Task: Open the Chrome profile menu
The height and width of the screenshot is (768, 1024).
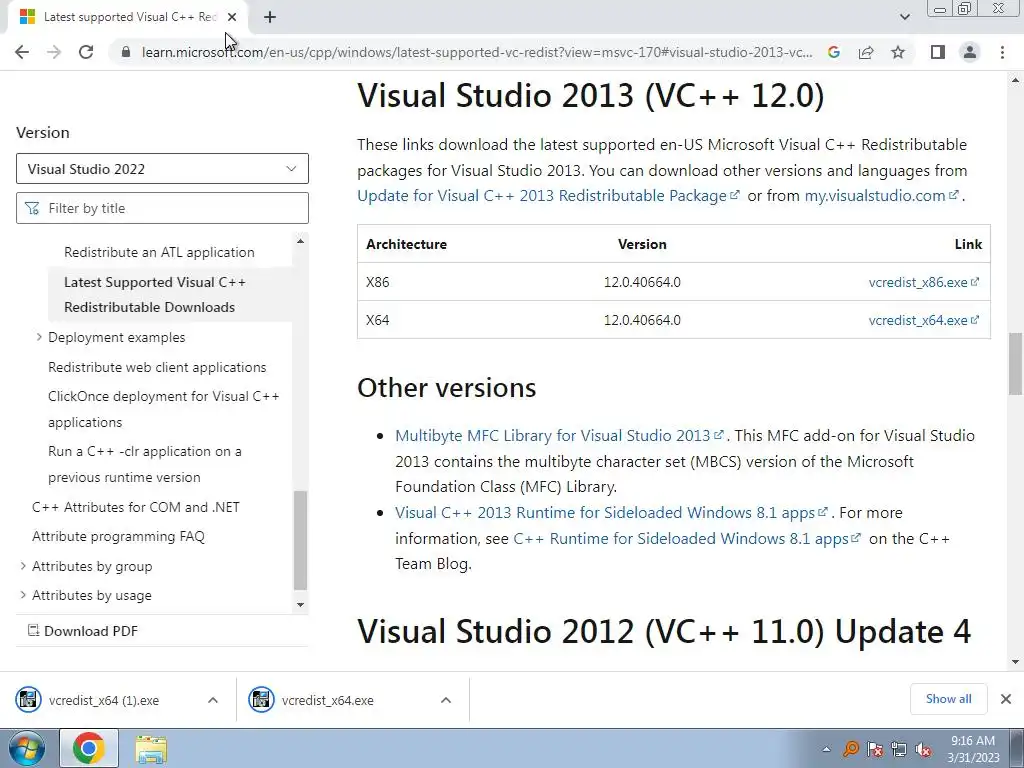Action: point(970,52)
